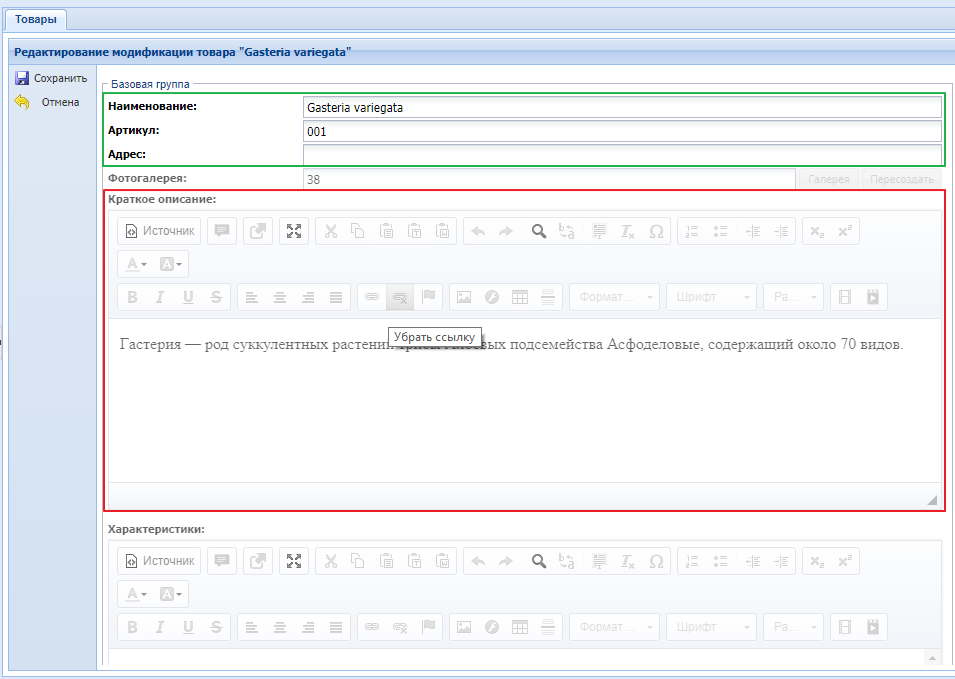Insert table in the Краткое описание editor

(519, 297)
